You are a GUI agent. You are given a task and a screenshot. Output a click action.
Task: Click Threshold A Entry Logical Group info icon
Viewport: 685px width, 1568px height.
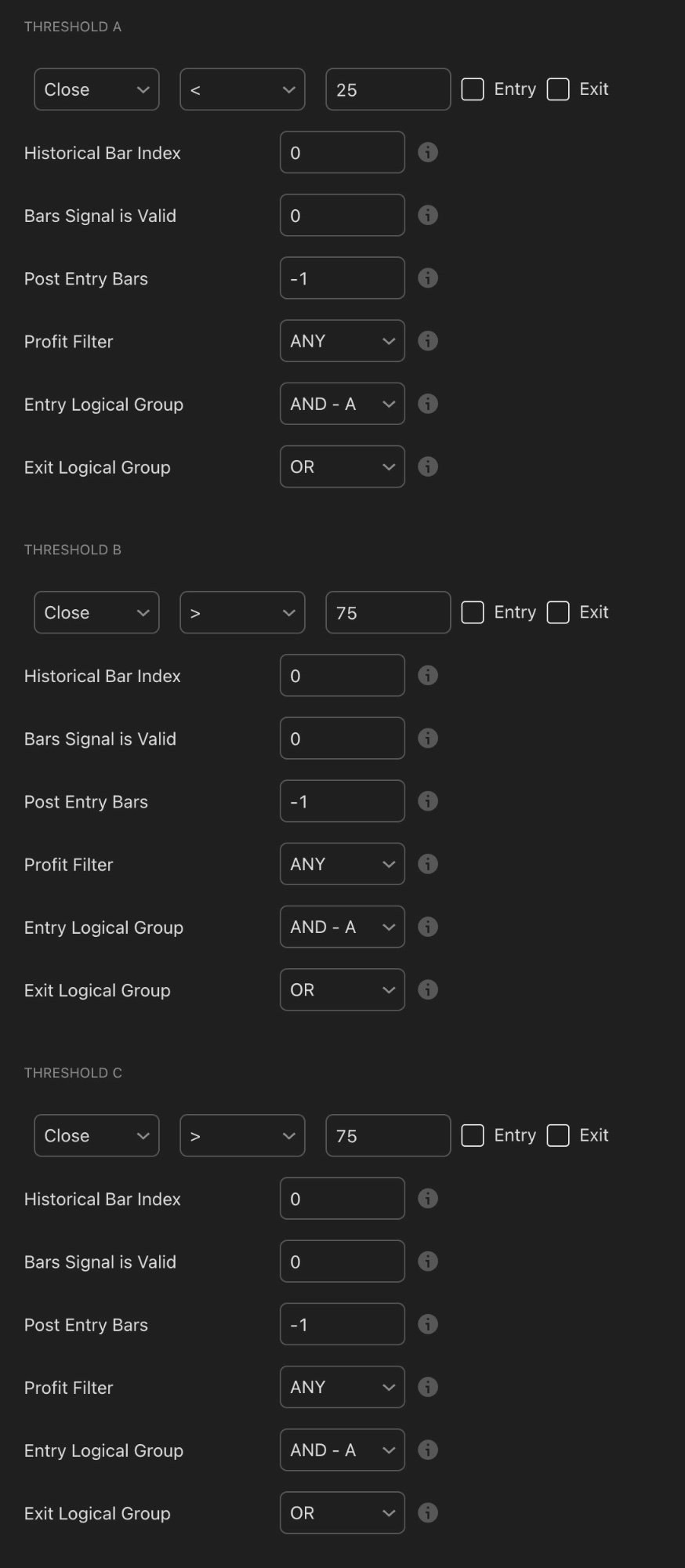[x=428, y=403]
